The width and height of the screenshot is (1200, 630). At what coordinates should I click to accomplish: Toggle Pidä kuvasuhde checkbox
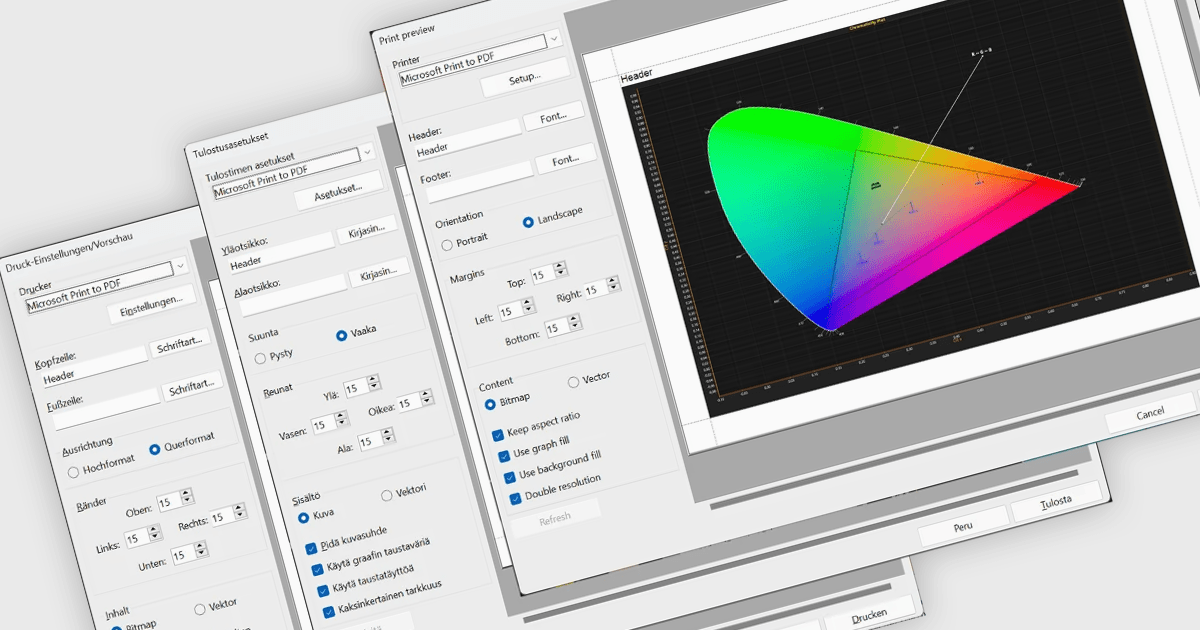[x=312, y=548]
